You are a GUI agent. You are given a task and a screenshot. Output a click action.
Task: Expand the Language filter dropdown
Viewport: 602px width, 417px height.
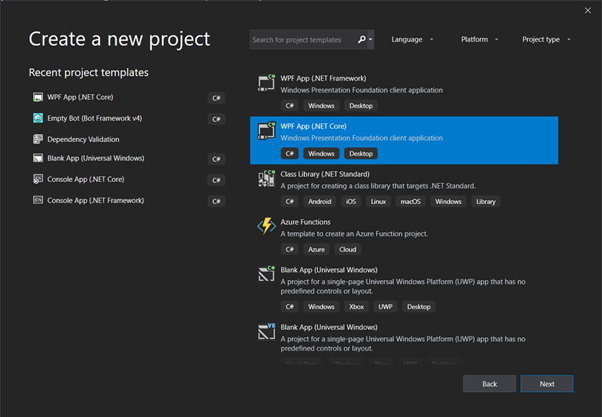(x=412, y=40)
